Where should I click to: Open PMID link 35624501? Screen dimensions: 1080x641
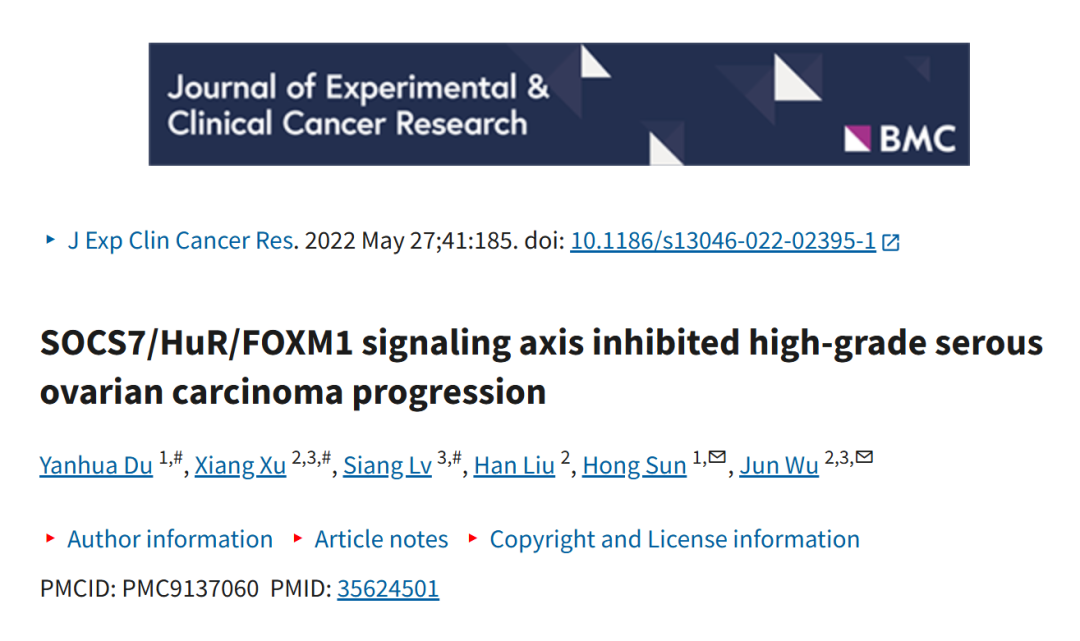[388, 589]
